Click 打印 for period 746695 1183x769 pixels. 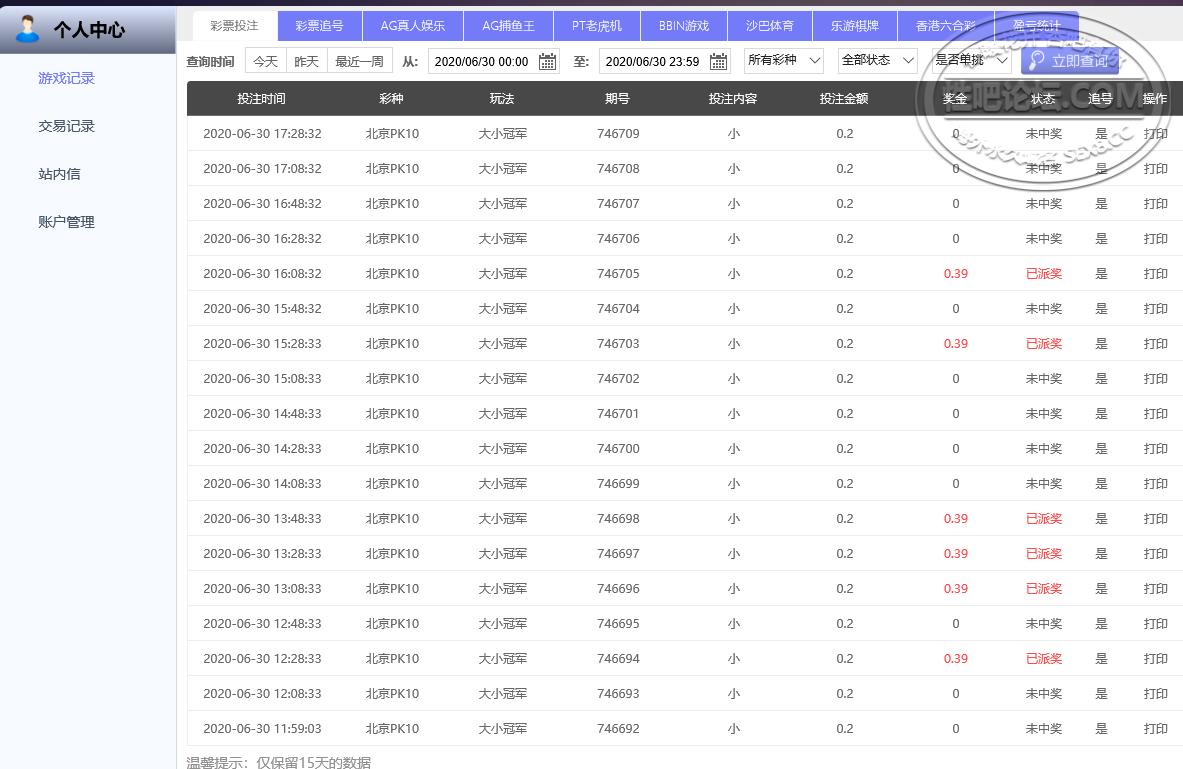[x=1155, y=623]
